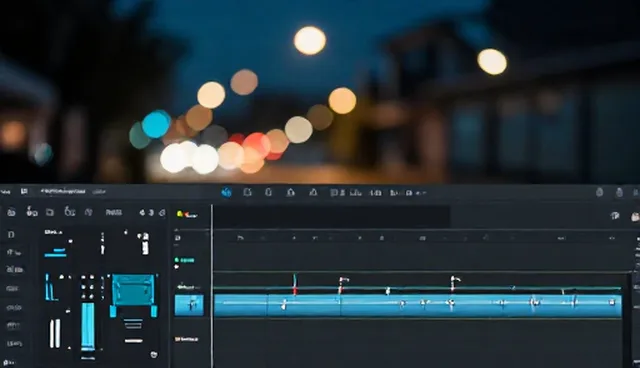Screen dimensions: 640x368
Task: Click the orange-marked track label below the clip
Action: point(187,339)
